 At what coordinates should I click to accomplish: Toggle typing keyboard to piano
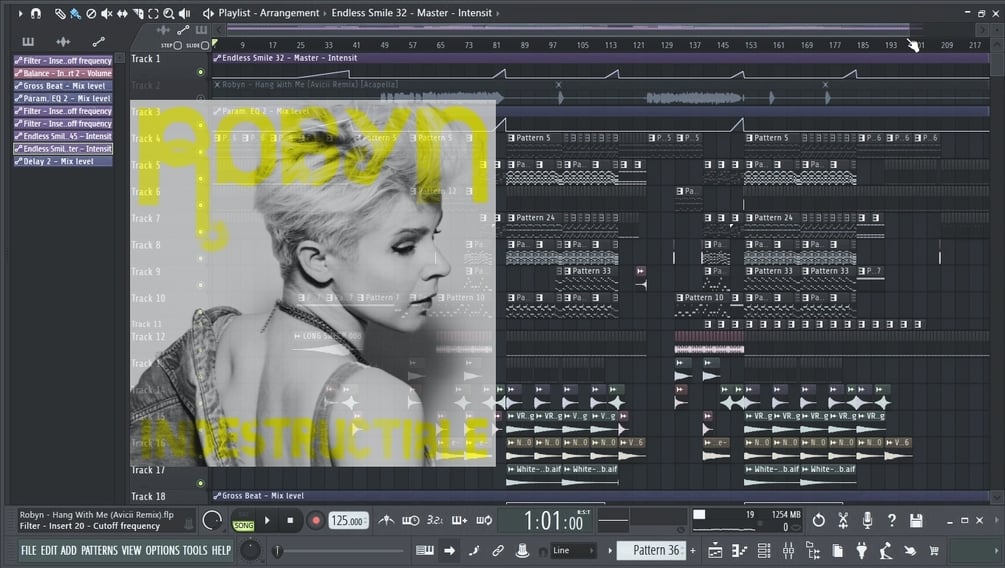click(425, 550)
